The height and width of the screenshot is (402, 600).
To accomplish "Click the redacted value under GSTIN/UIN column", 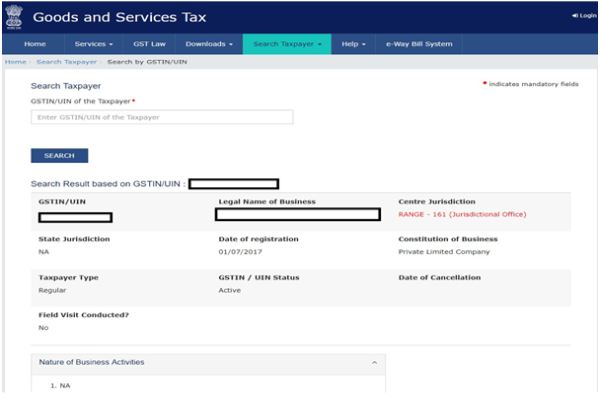I will (x=75, y=217).
